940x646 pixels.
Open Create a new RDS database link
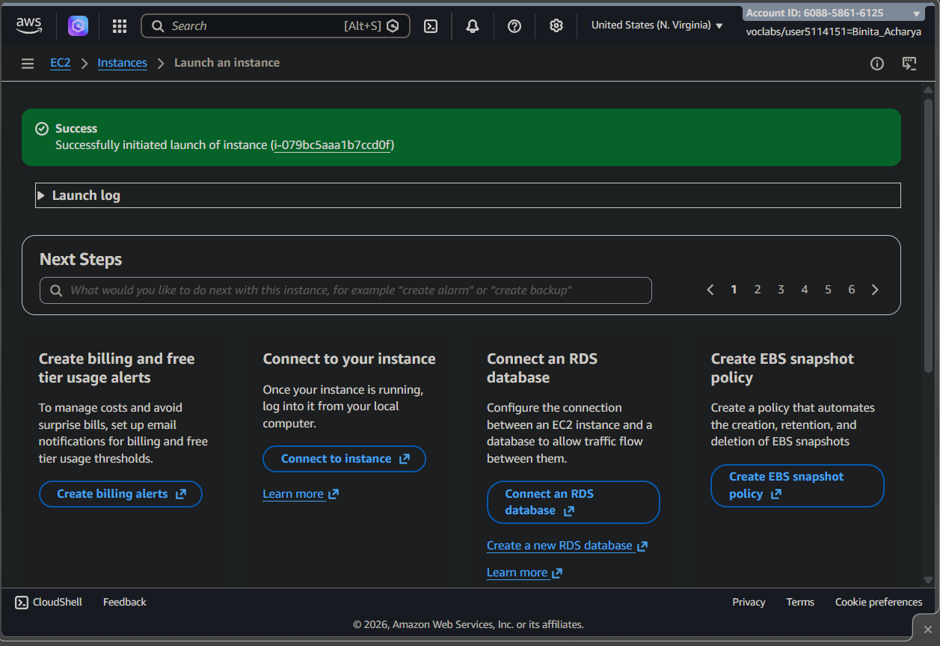point(567,546)
